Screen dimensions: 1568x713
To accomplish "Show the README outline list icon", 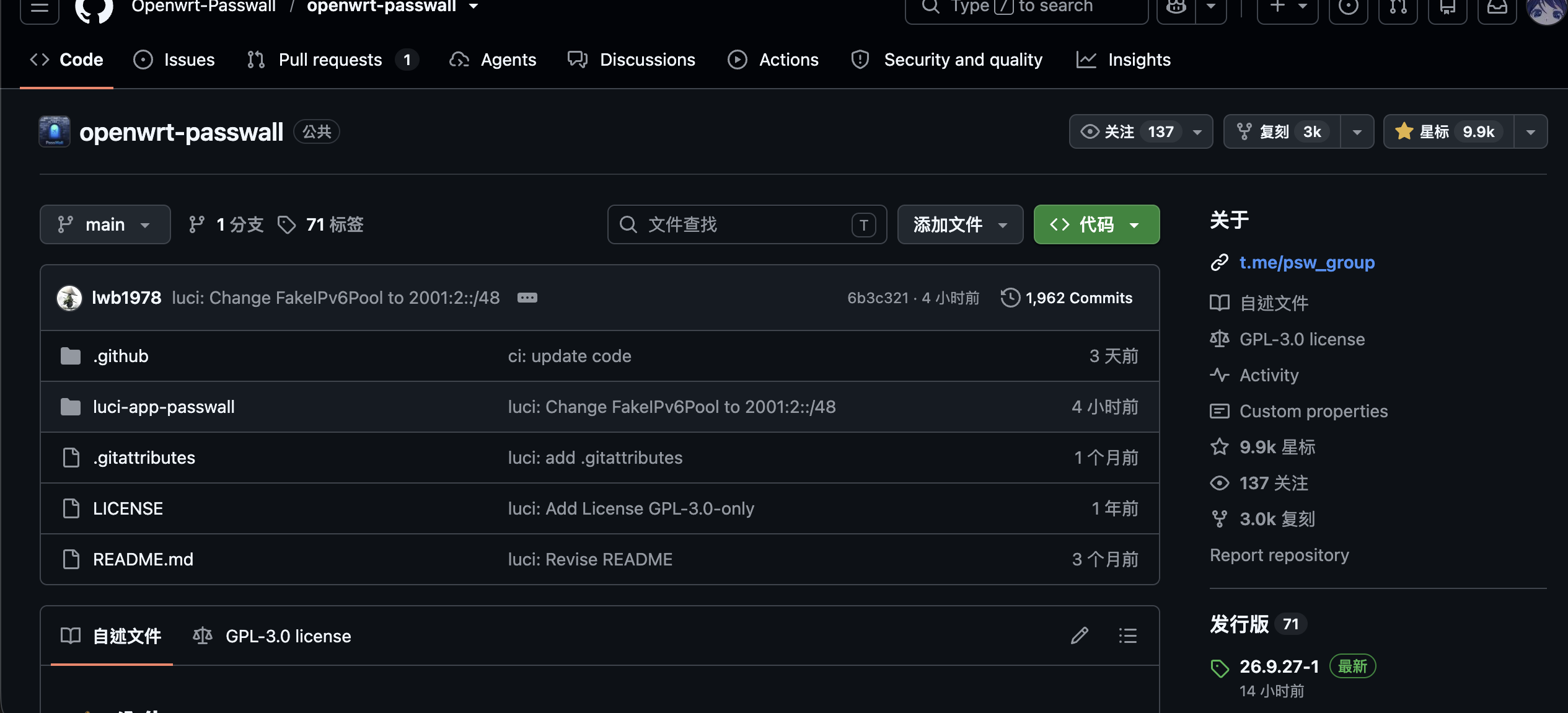I will pyautogui.click(x=1128, y=635).
